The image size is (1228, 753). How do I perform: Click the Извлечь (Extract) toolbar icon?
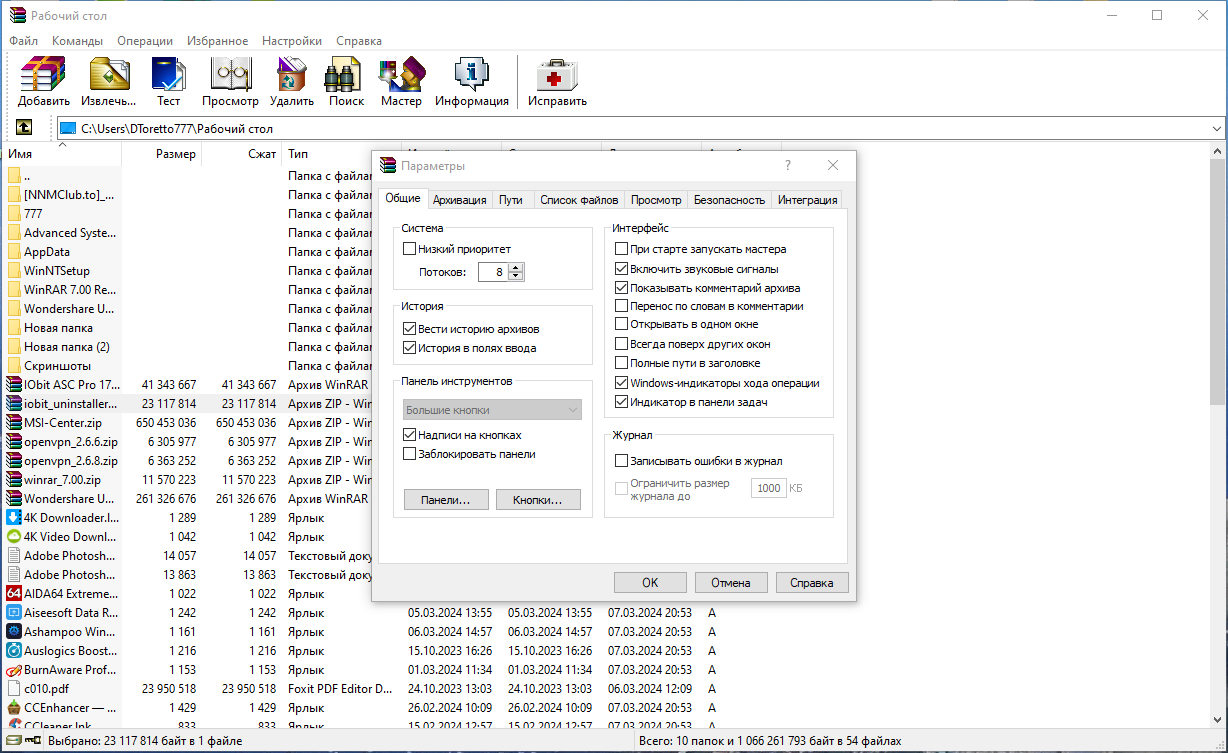pyautogui.click(x=109, y=75)
